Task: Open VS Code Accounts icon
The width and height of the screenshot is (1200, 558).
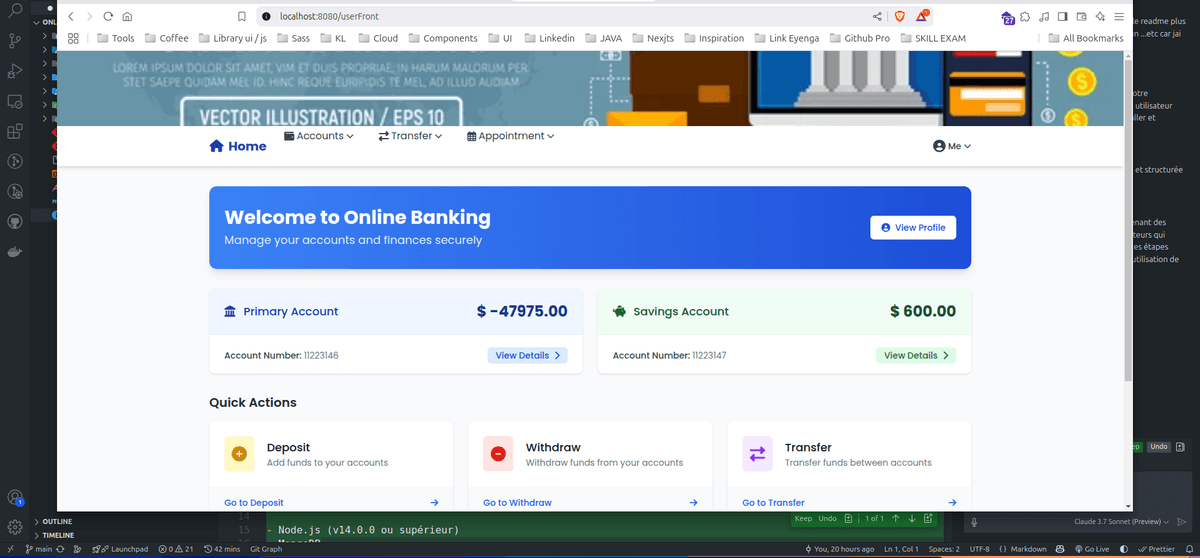Action: tap(15, 497)
